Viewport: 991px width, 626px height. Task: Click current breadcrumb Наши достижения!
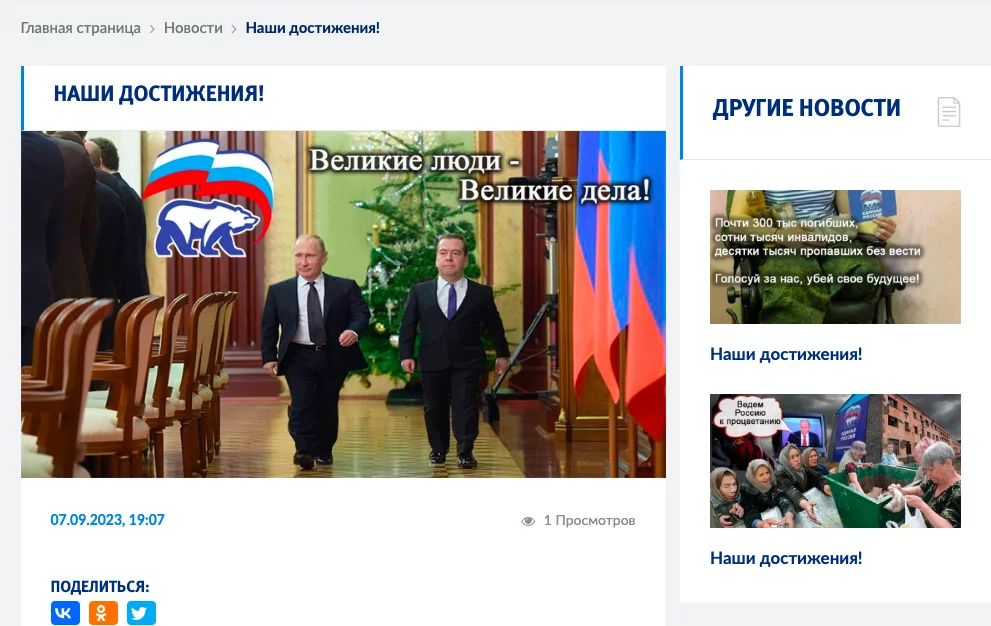312,28
